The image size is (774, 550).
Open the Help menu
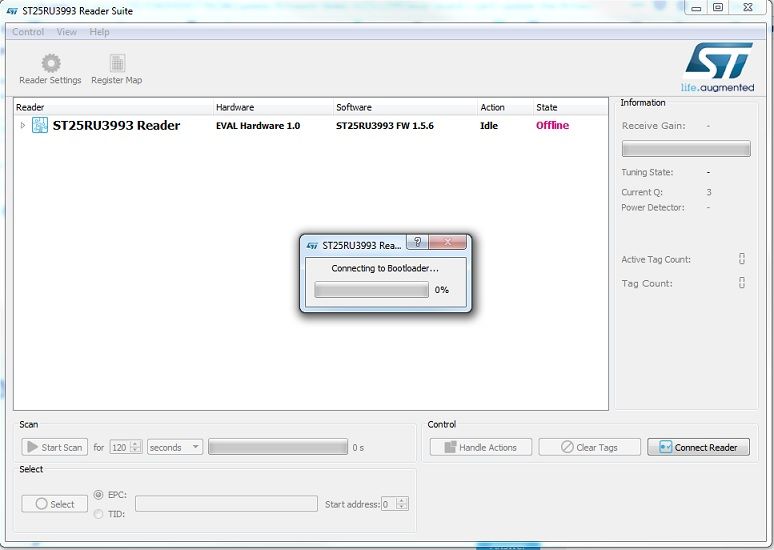click(99, 32)
